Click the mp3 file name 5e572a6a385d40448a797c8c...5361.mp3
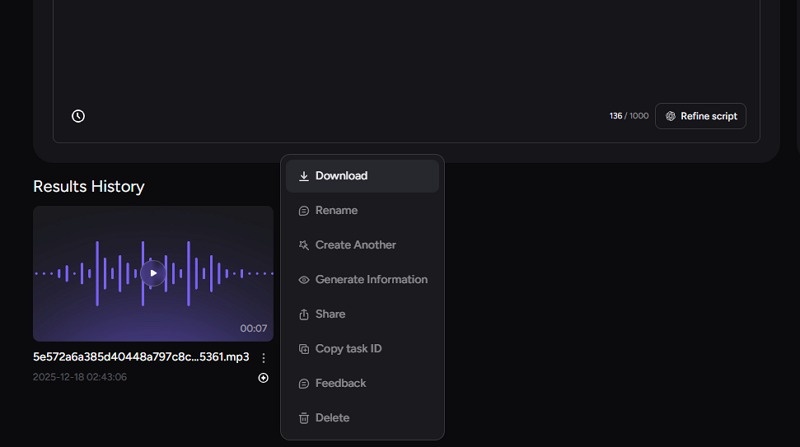Viewport: 800px width, 447px height. (x=141, y=357)
